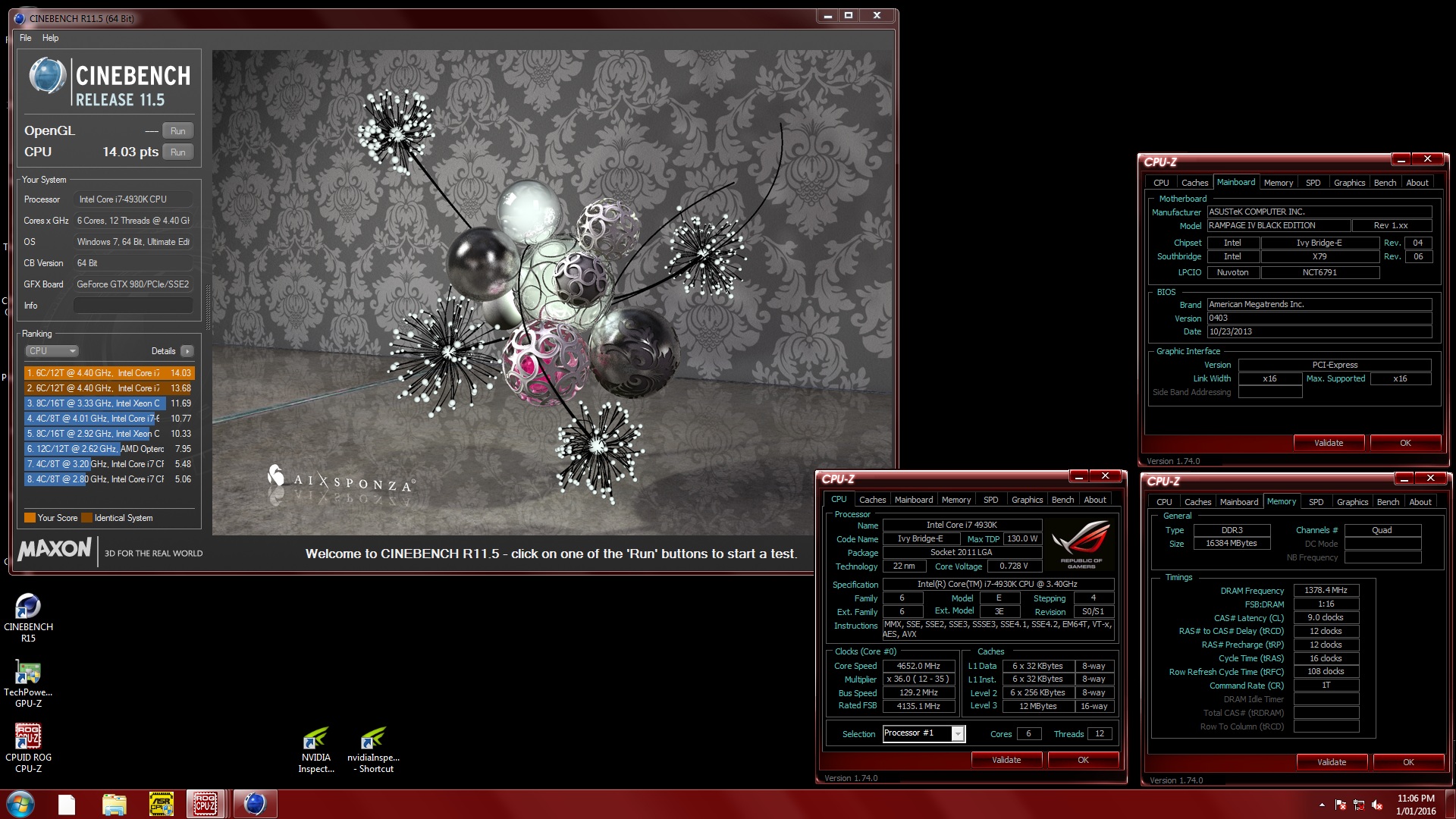Select Mainboard tab in CPU-Z processor window

[x=914, y=500]
